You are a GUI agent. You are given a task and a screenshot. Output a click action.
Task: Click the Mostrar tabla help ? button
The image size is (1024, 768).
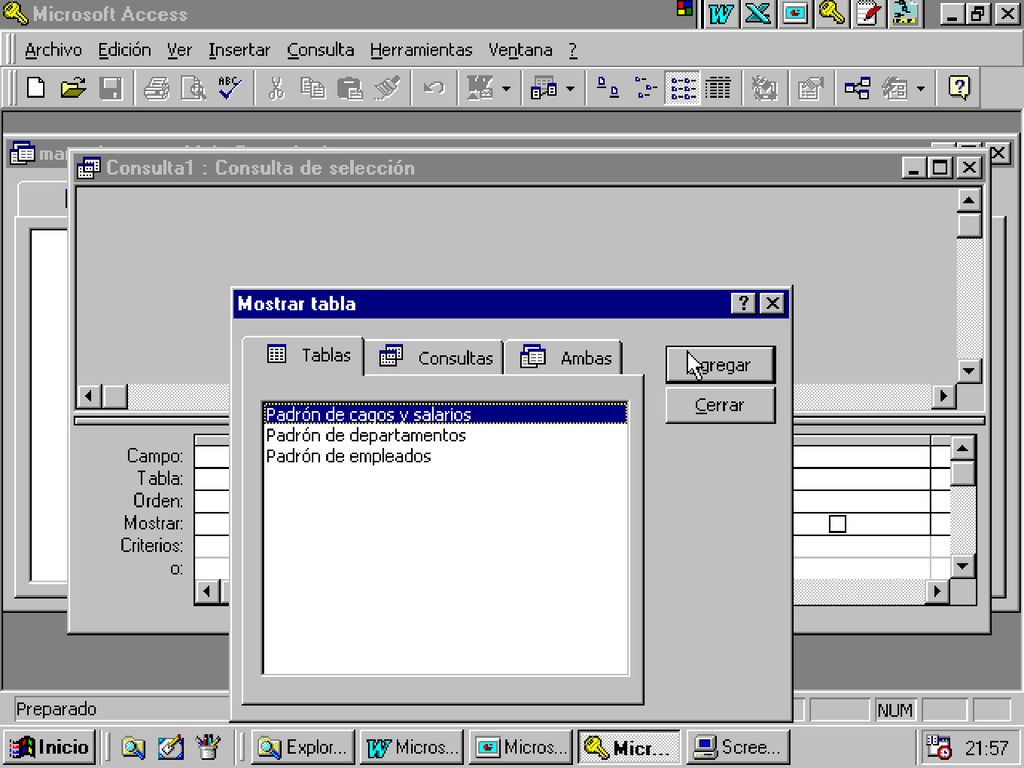click(x=743, y=303)
